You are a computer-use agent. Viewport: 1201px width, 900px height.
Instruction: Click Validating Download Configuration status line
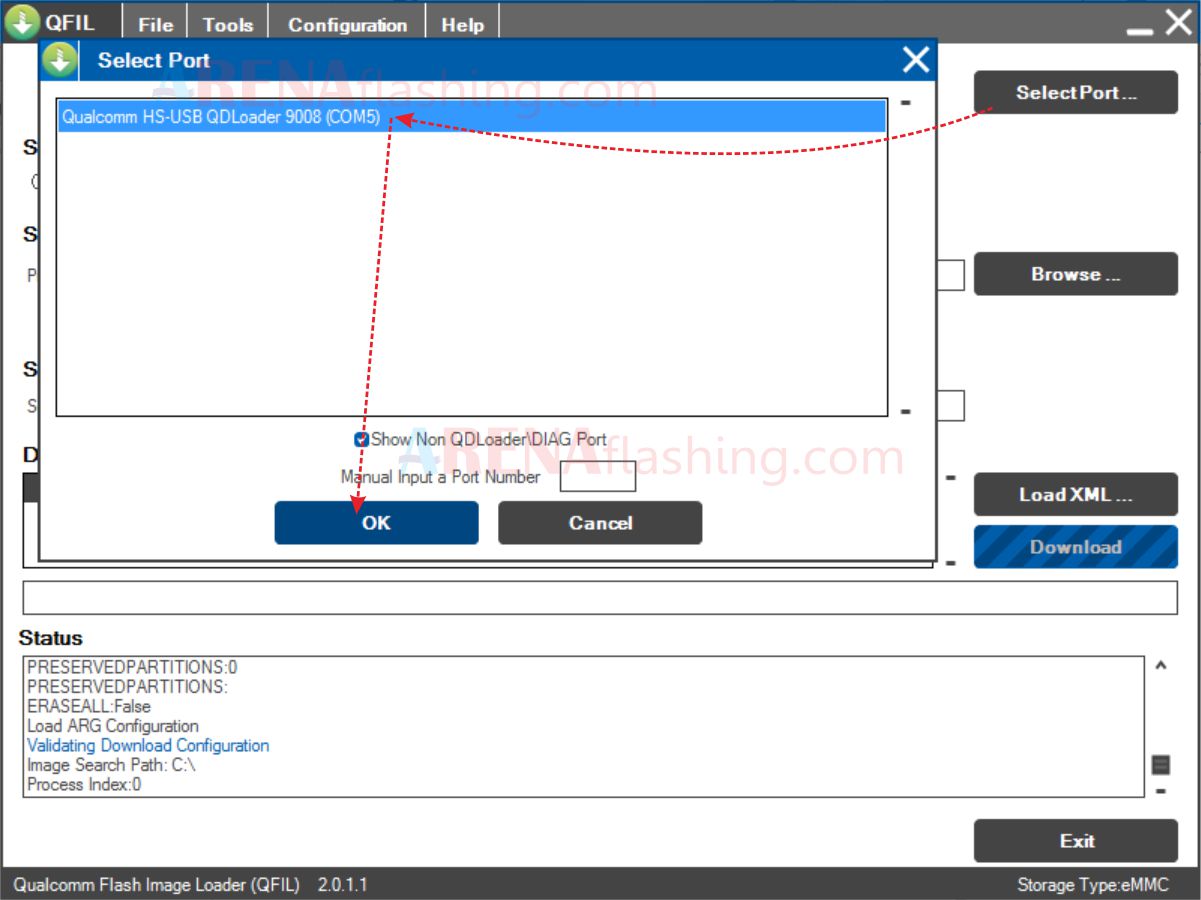(148, 746)
